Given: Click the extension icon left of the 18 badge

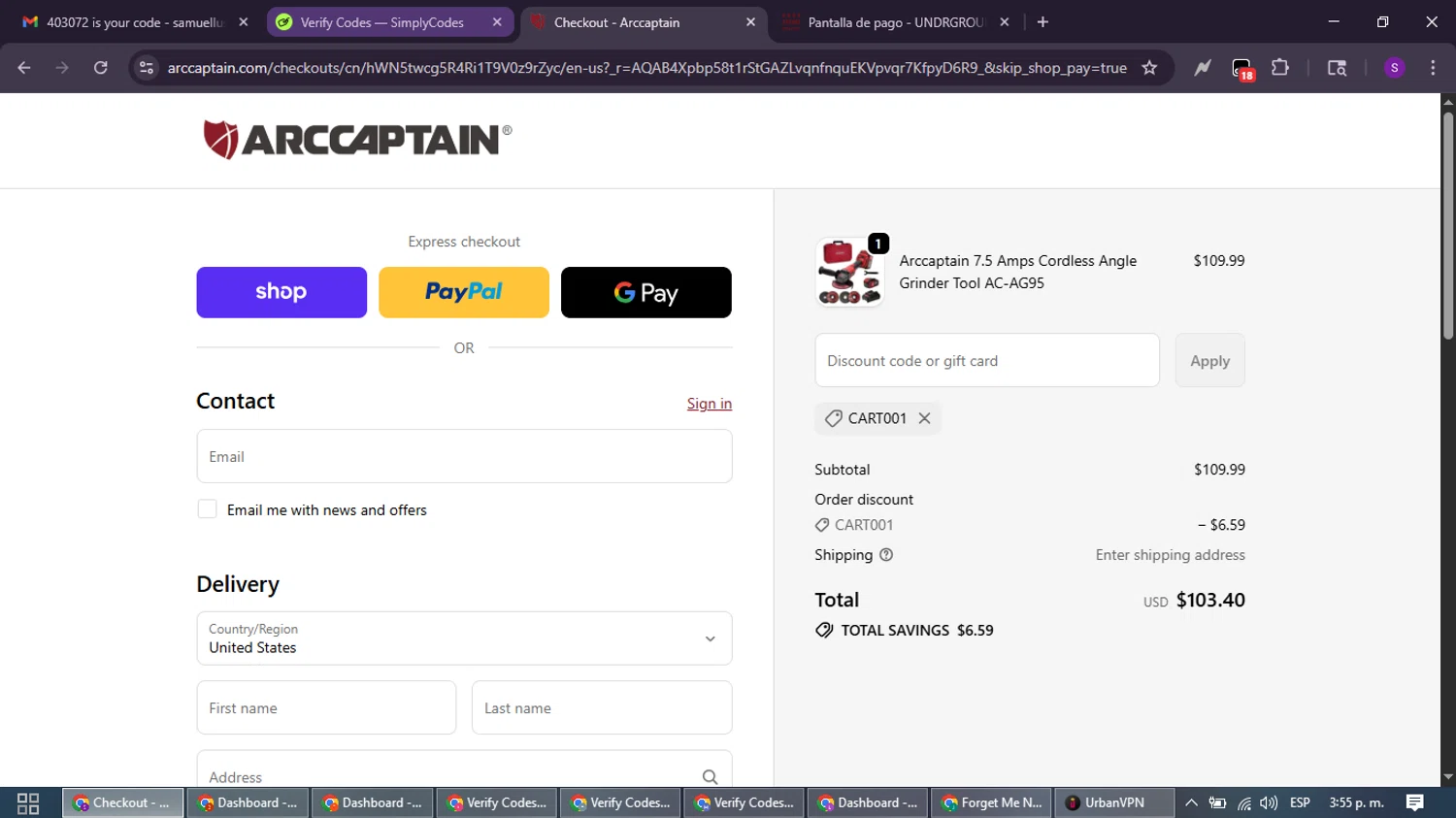Looking at the screenshot, I should pyautogui.click(x=1203, y=68).
